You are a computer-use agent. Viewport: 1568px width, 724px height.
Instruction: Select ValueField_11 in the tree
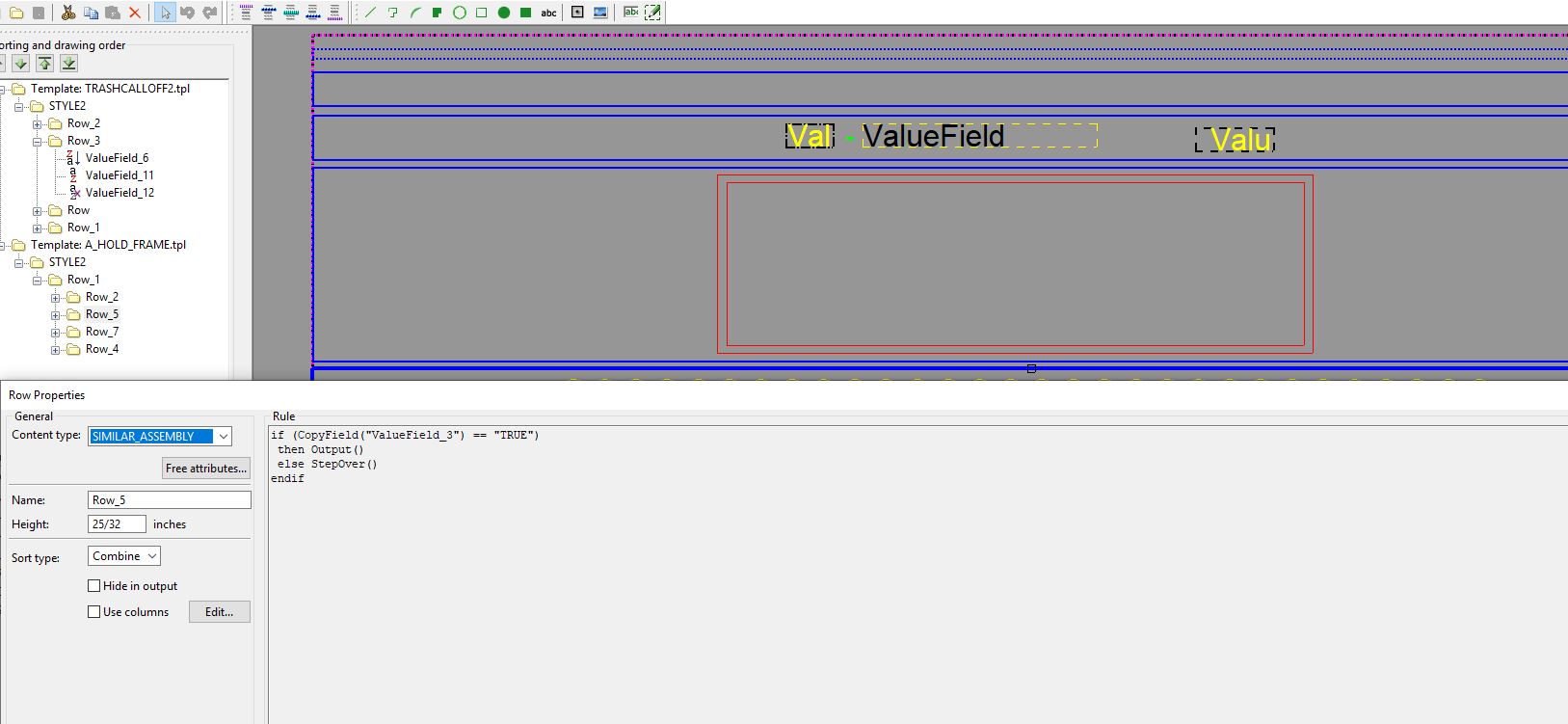coord(120,175)
